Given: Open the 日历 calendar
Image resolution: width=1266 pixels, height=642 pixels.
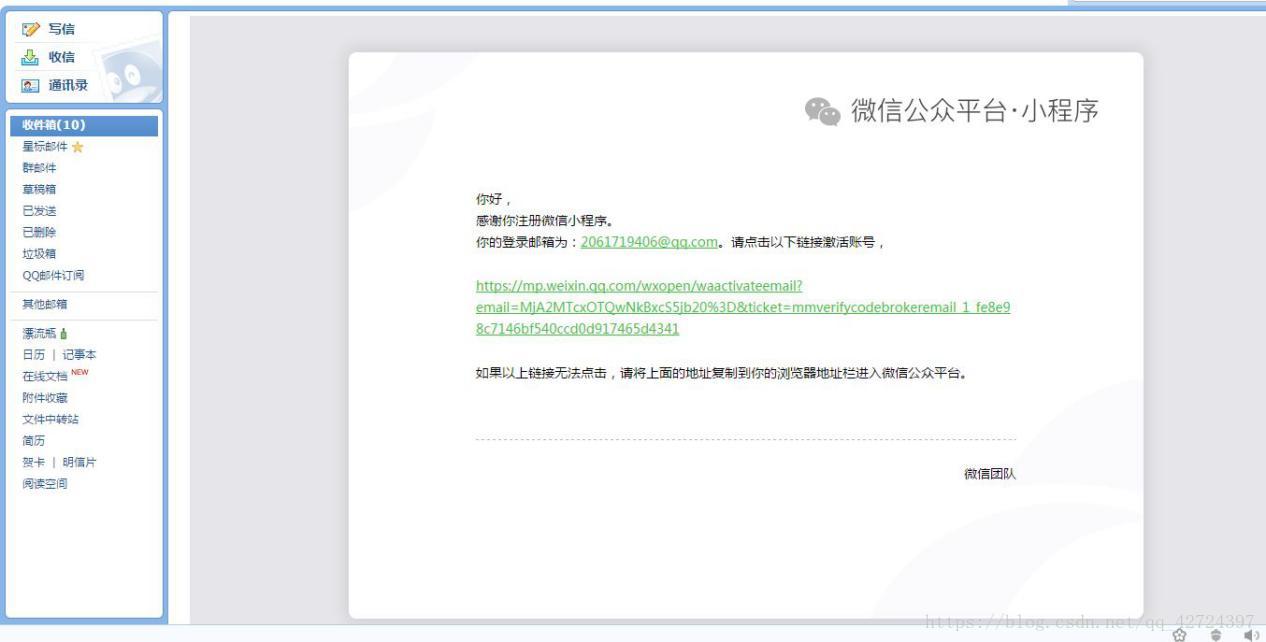Looking at the screenshot, I should click(34, 355).
